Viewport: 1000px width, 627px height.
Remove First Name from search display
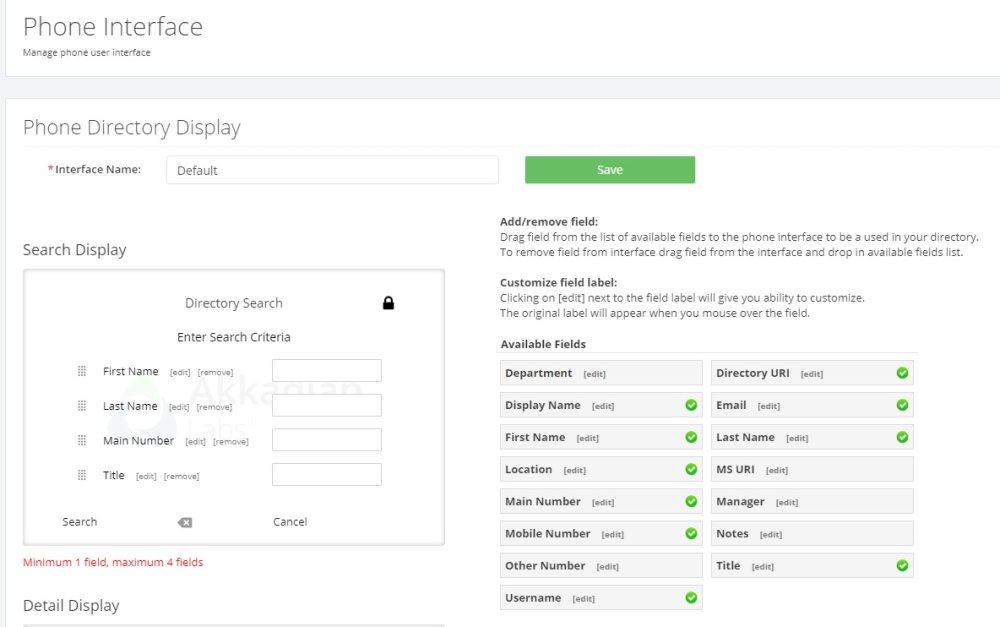(216, 373)
